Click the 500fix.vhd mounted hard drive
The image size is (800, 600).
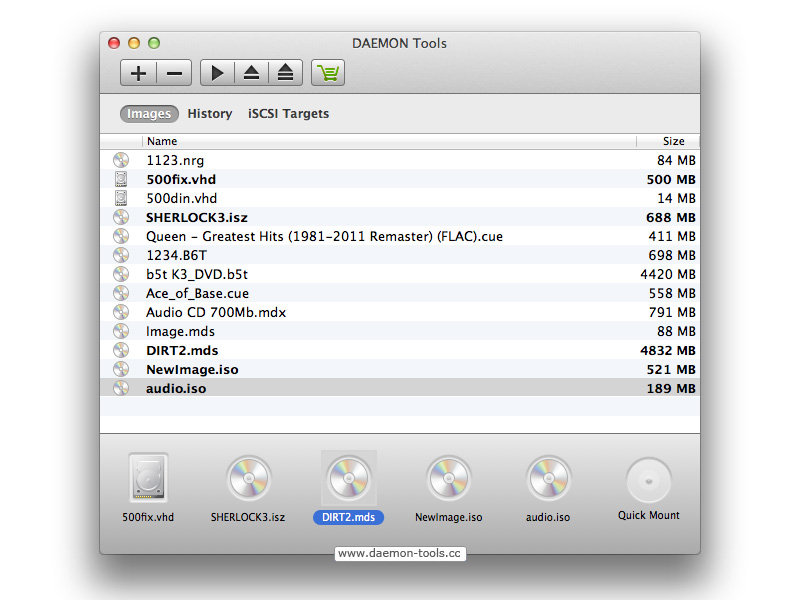pyautogui.click(x=148, y=478)
